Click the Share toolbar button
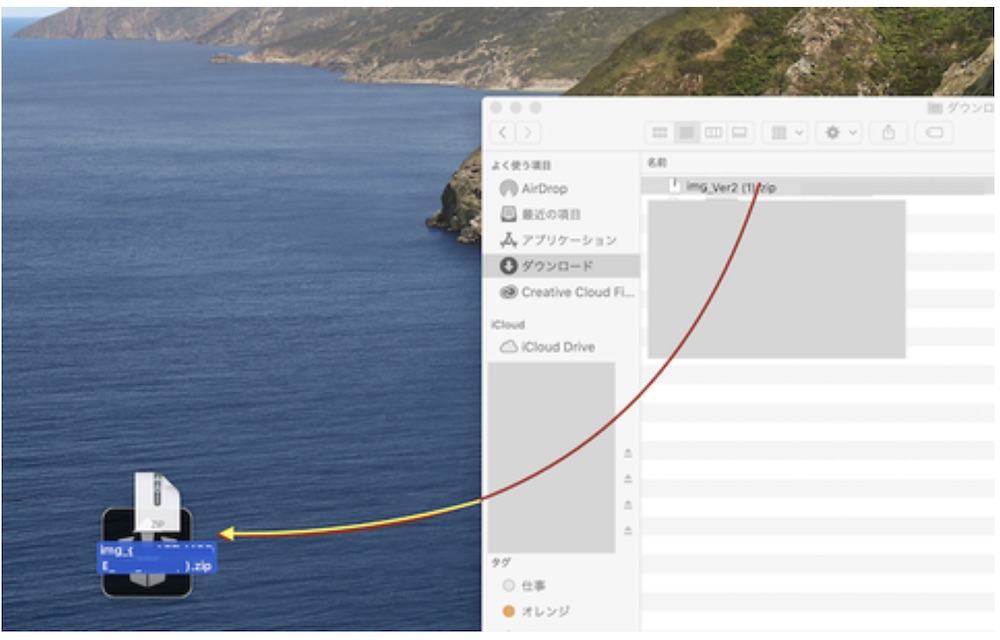1000x640 pixels. pos(888,133)
